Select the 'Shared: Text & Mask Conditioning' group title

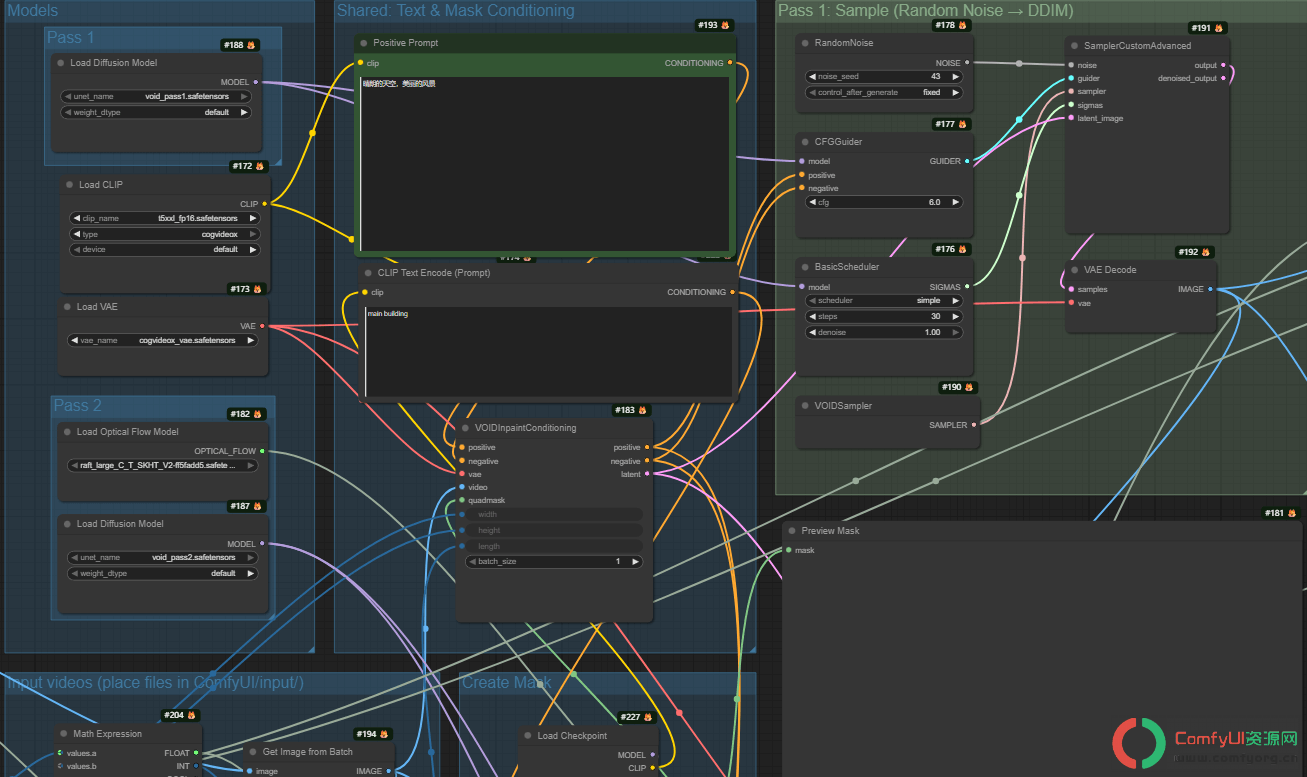click(x=456, y=11)
